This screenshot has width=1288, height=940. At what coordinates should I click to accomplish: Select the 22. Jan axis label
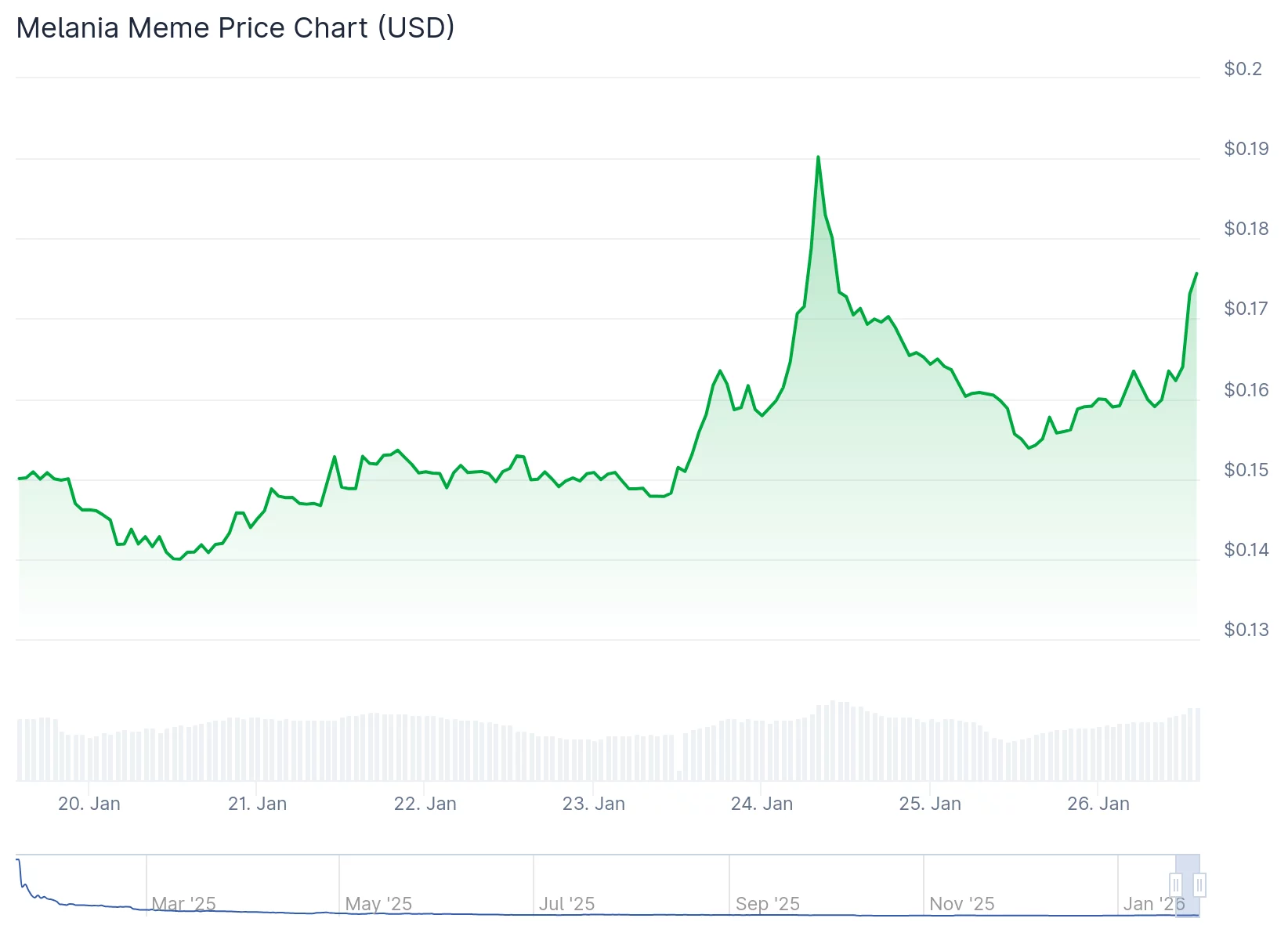[425, 804]
